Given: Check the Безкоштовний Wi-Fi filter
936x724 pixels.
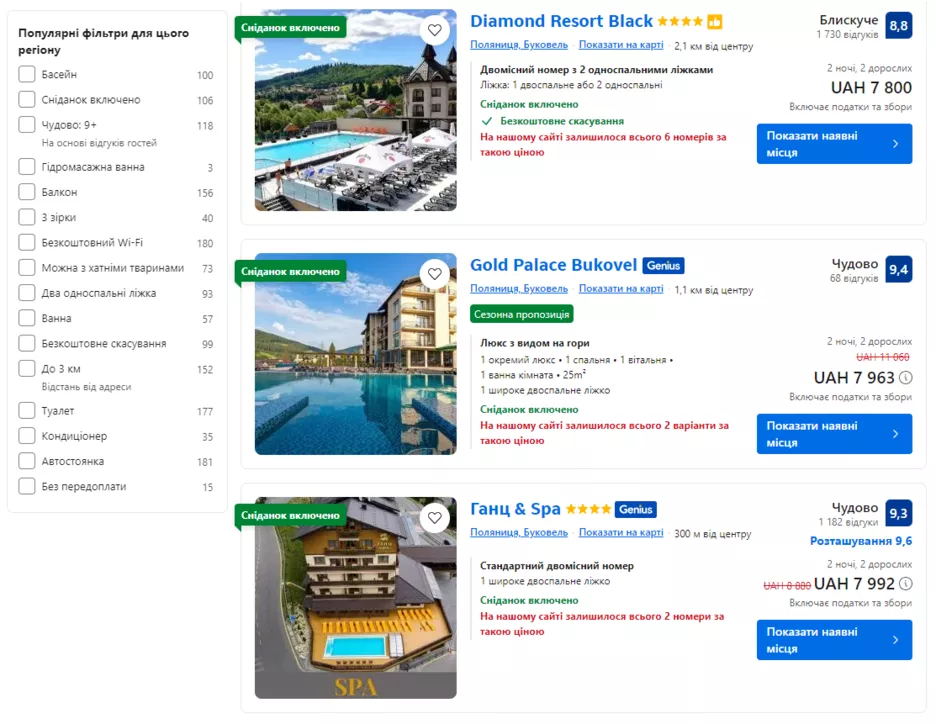Looking at the screenshot, I should pyautogui.click(x=27, y=242).
